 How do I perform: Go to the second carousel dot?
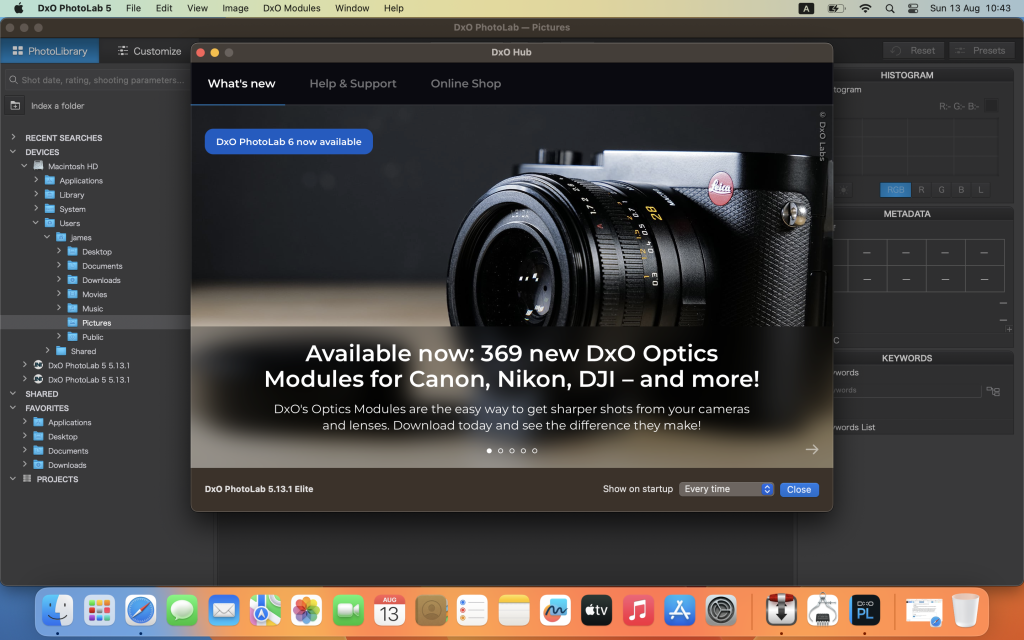[500, 451]
